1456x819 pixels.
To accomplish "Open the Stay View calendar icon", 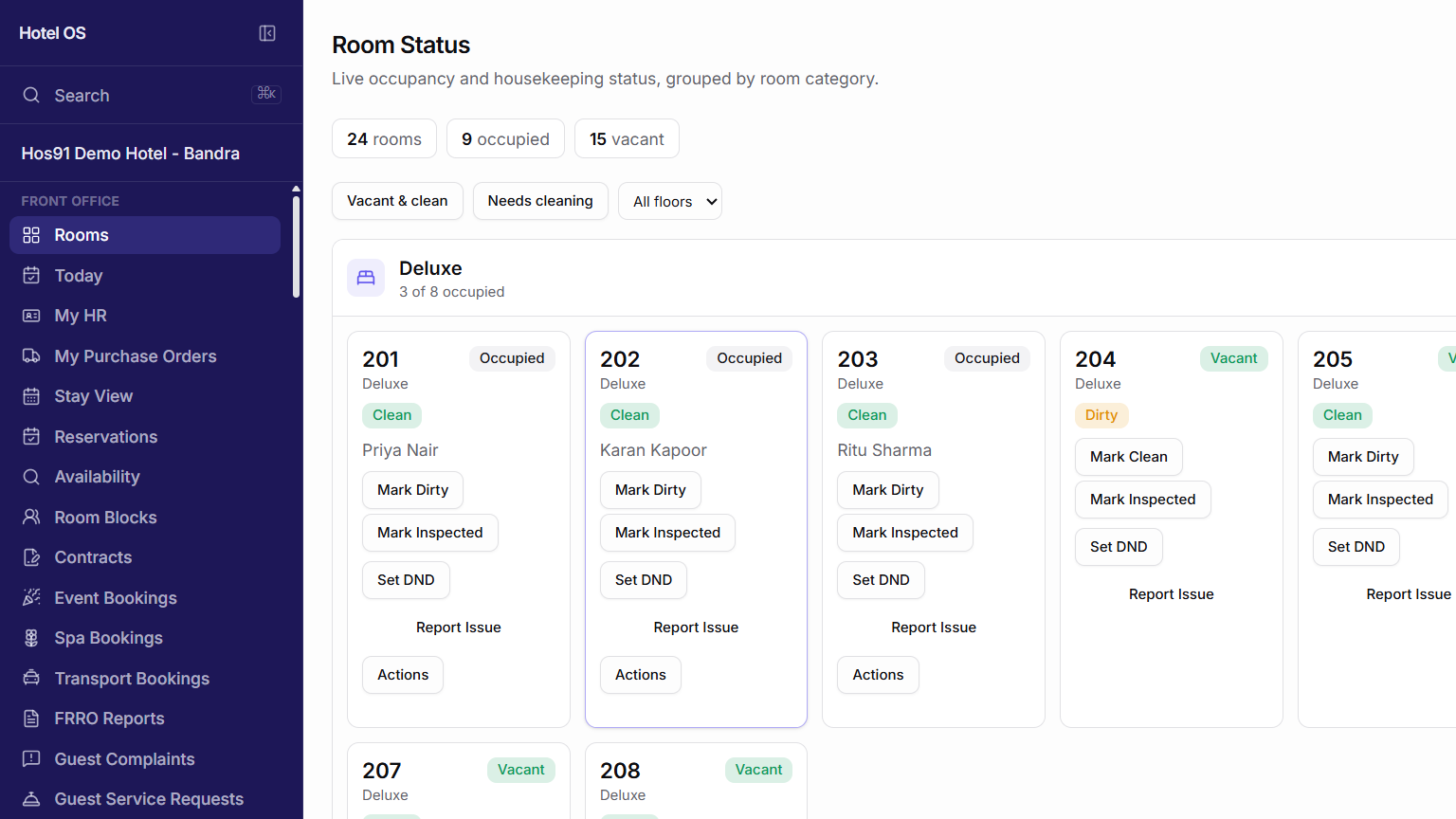I will point(31,396).
